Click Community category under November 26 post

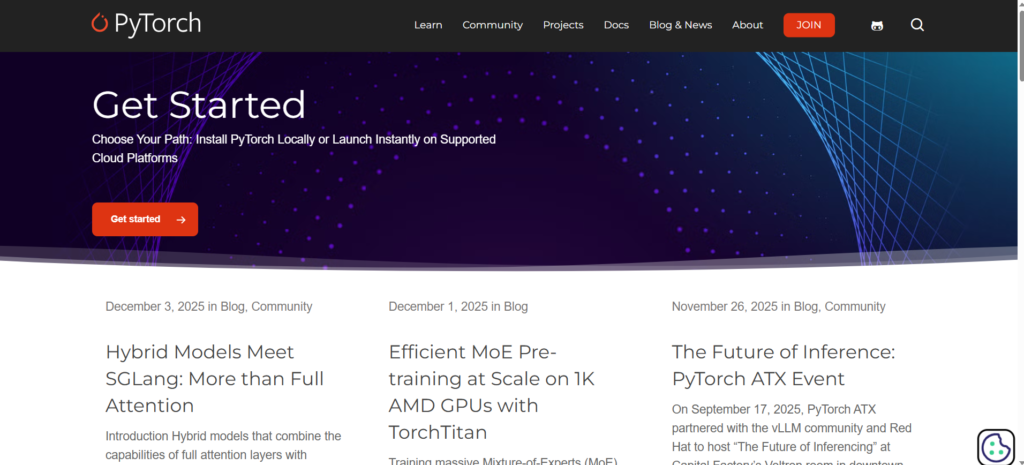click(856, 306)
